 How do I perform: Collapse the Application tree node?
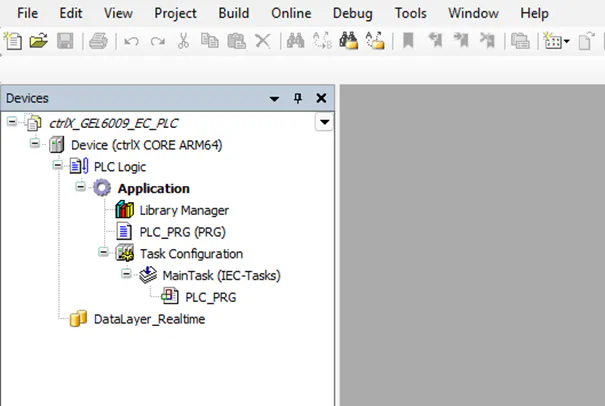81,188
